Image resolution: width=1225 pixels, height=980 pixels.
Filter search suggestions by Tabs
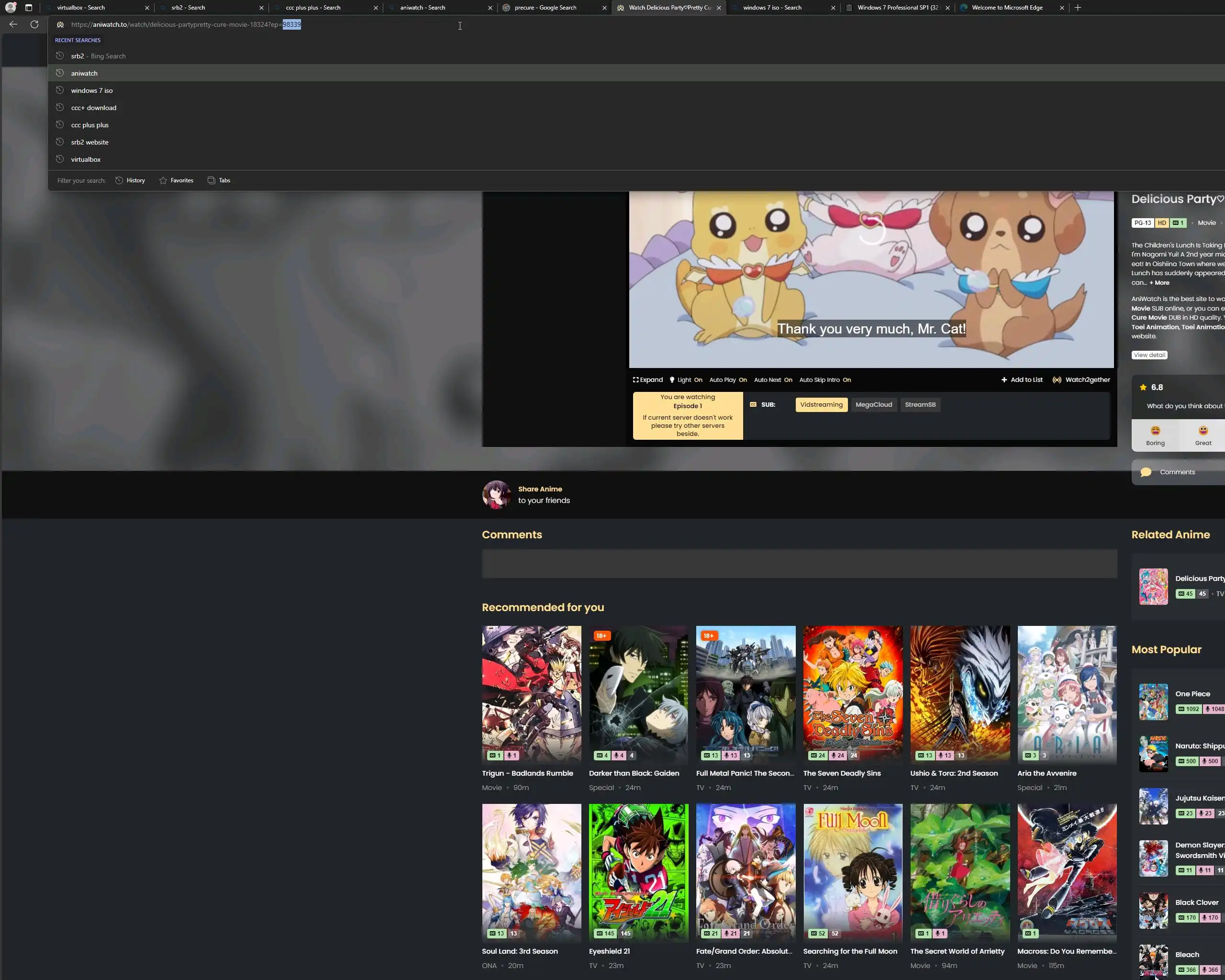coord(219,180)
